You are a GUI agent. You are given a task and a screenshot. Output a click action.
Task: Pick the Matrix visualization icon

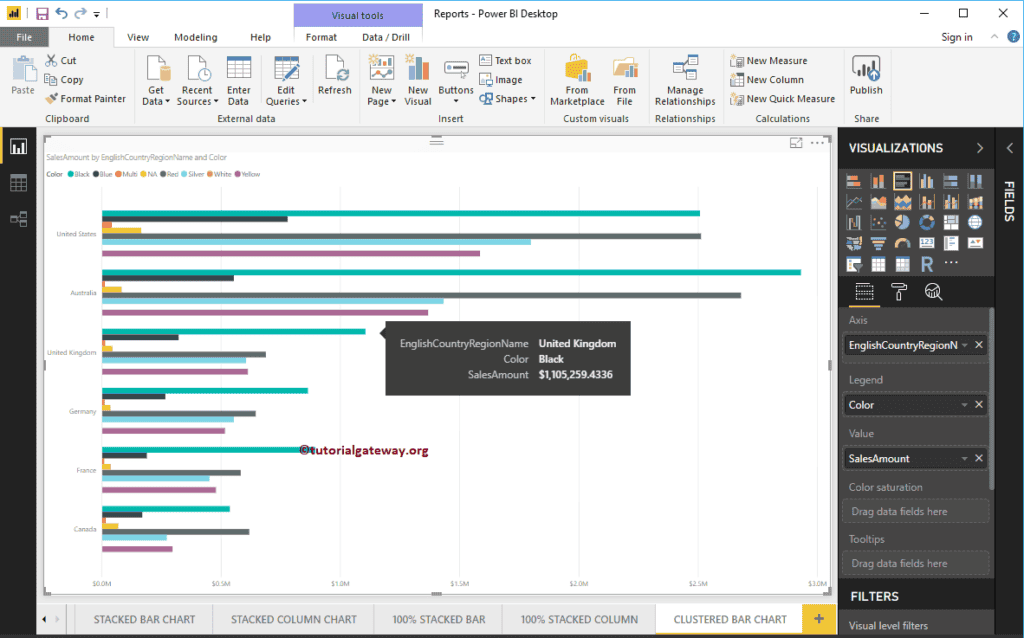click(902, 264)
